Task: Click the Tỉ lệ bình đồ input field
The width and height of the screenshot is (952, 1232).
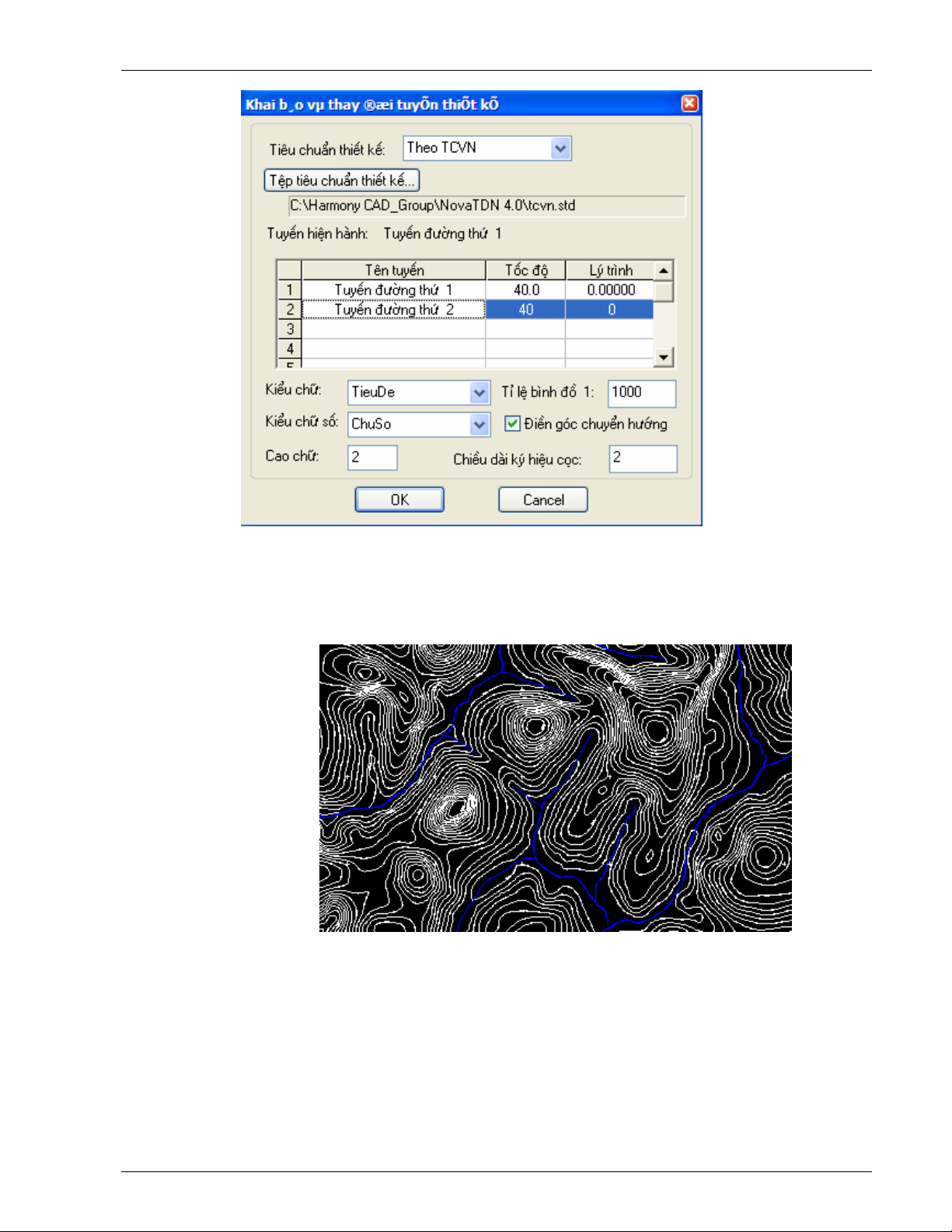Action: [641, 393]
